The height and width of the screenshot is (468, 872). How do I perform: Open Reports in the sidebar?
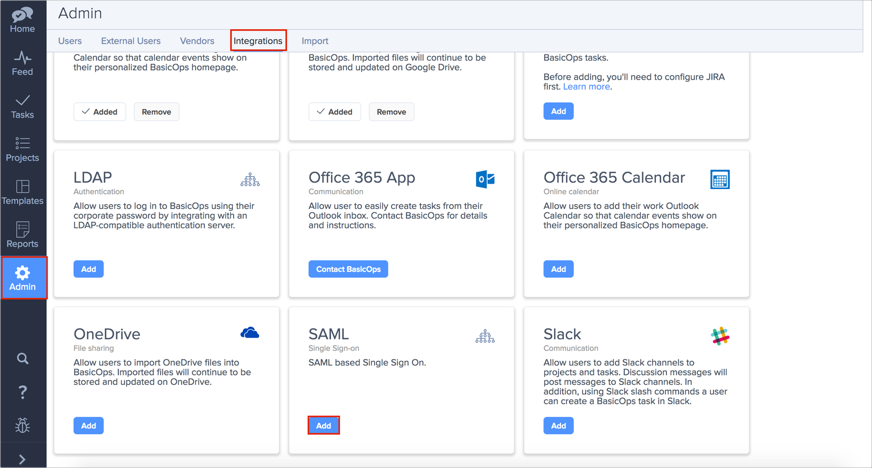point(22,235)
